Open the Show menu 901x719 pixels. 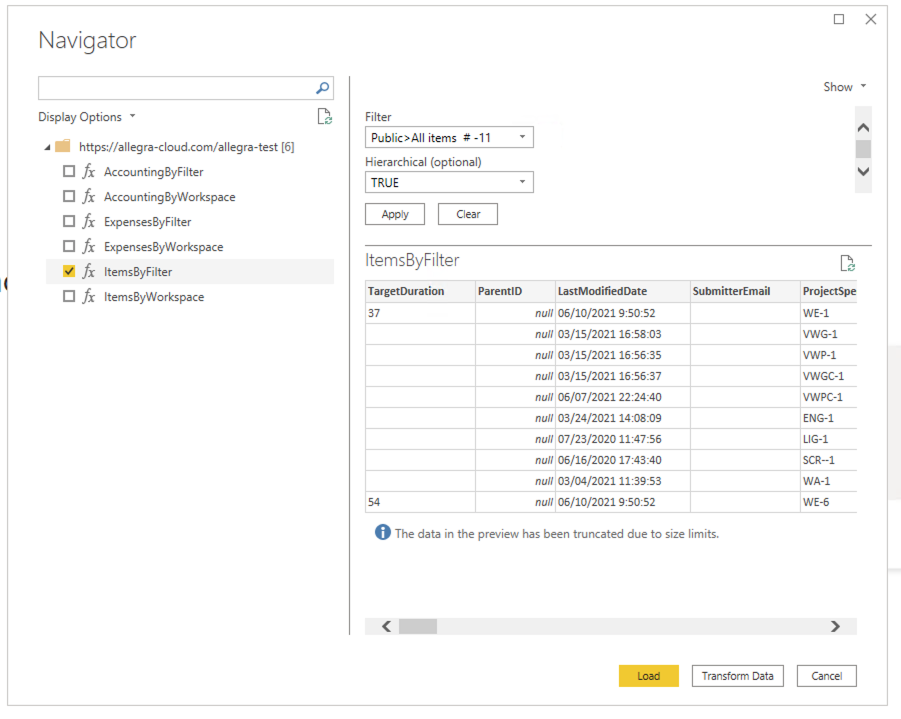point(844,86)
